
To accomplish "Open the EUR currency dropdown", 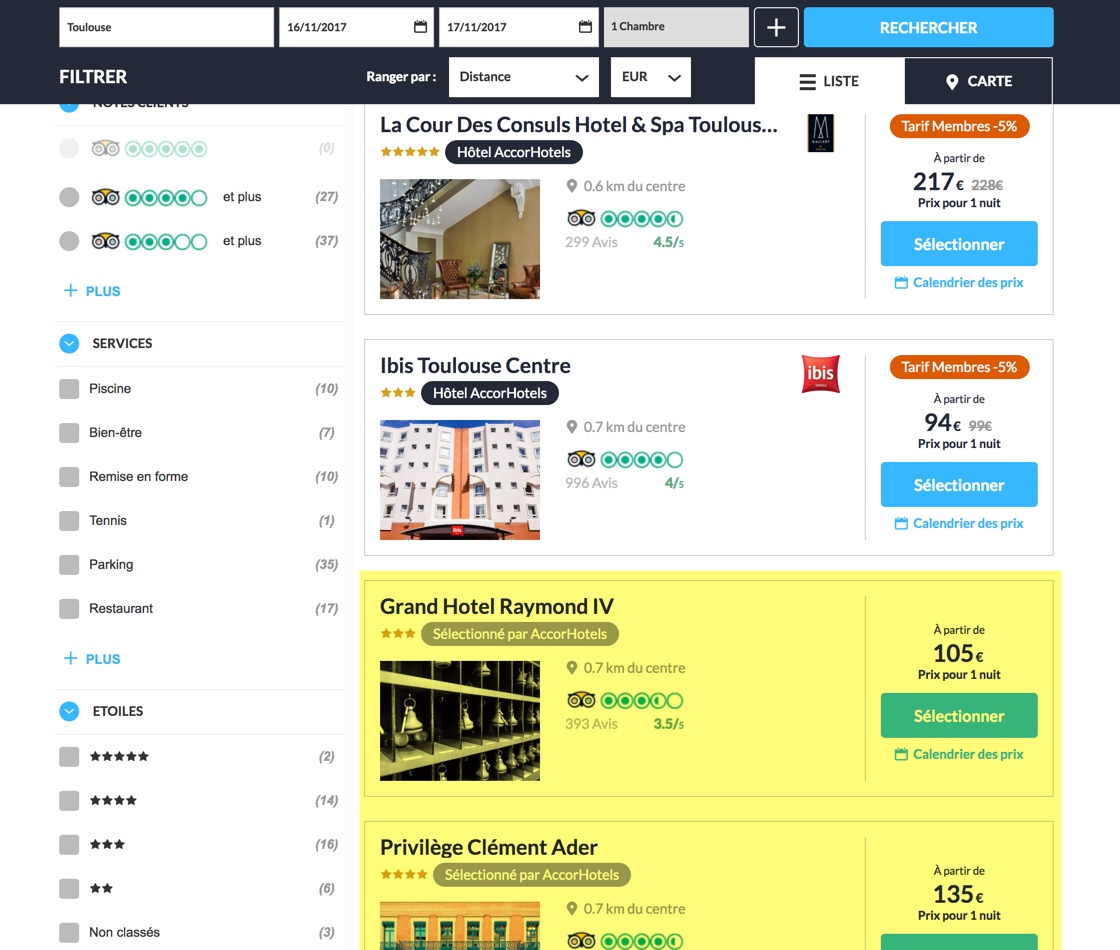I will tap(651, 76).
